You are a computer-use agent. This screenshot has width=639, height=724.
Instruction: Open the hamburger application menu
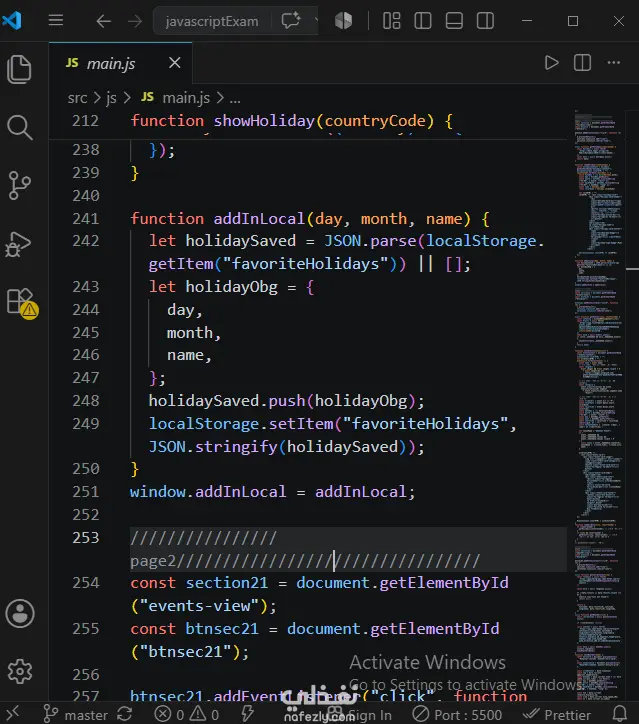click(56, 20)
